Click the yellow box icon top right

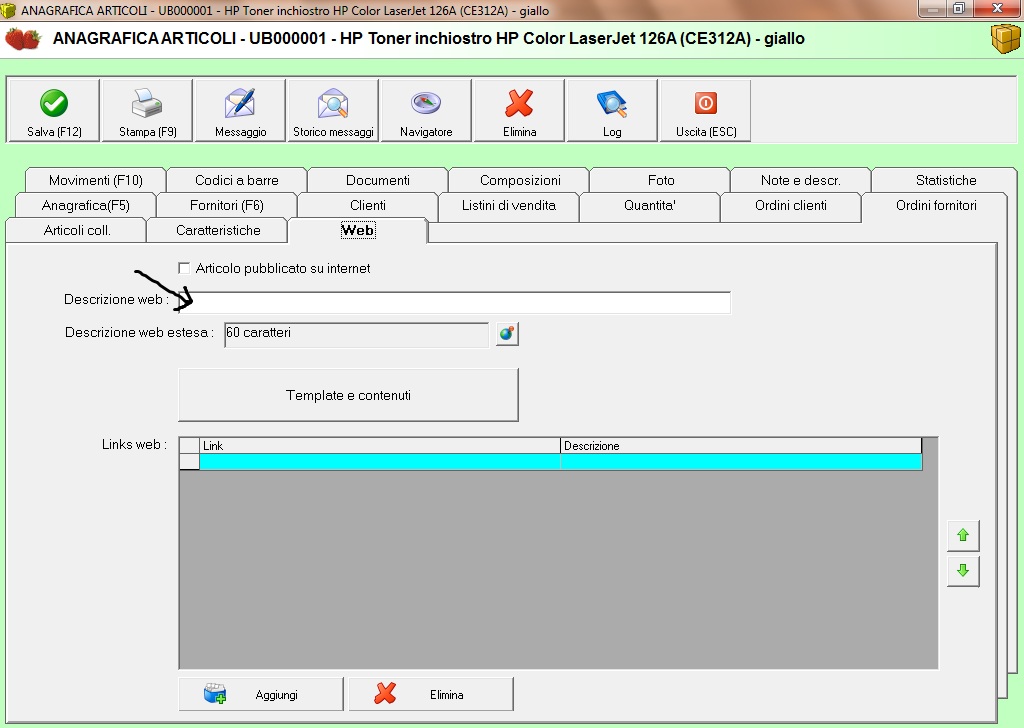click(x=1005, y=39)
